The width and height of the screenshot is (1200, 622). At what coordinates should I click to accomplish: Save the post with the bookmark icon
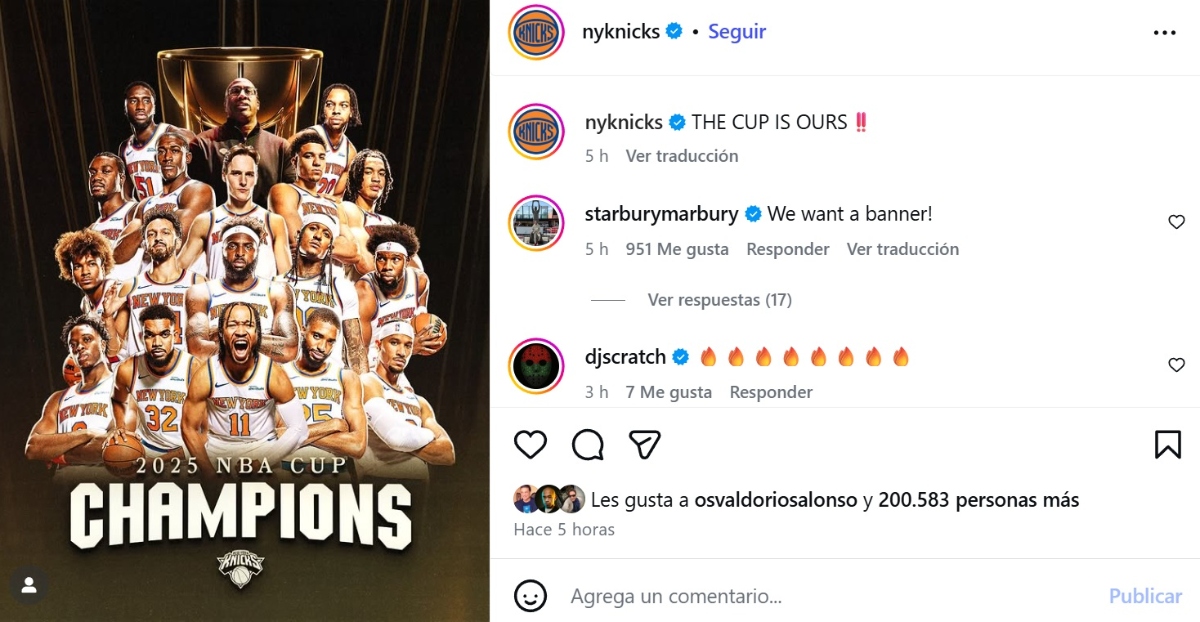click(1168, 444)
